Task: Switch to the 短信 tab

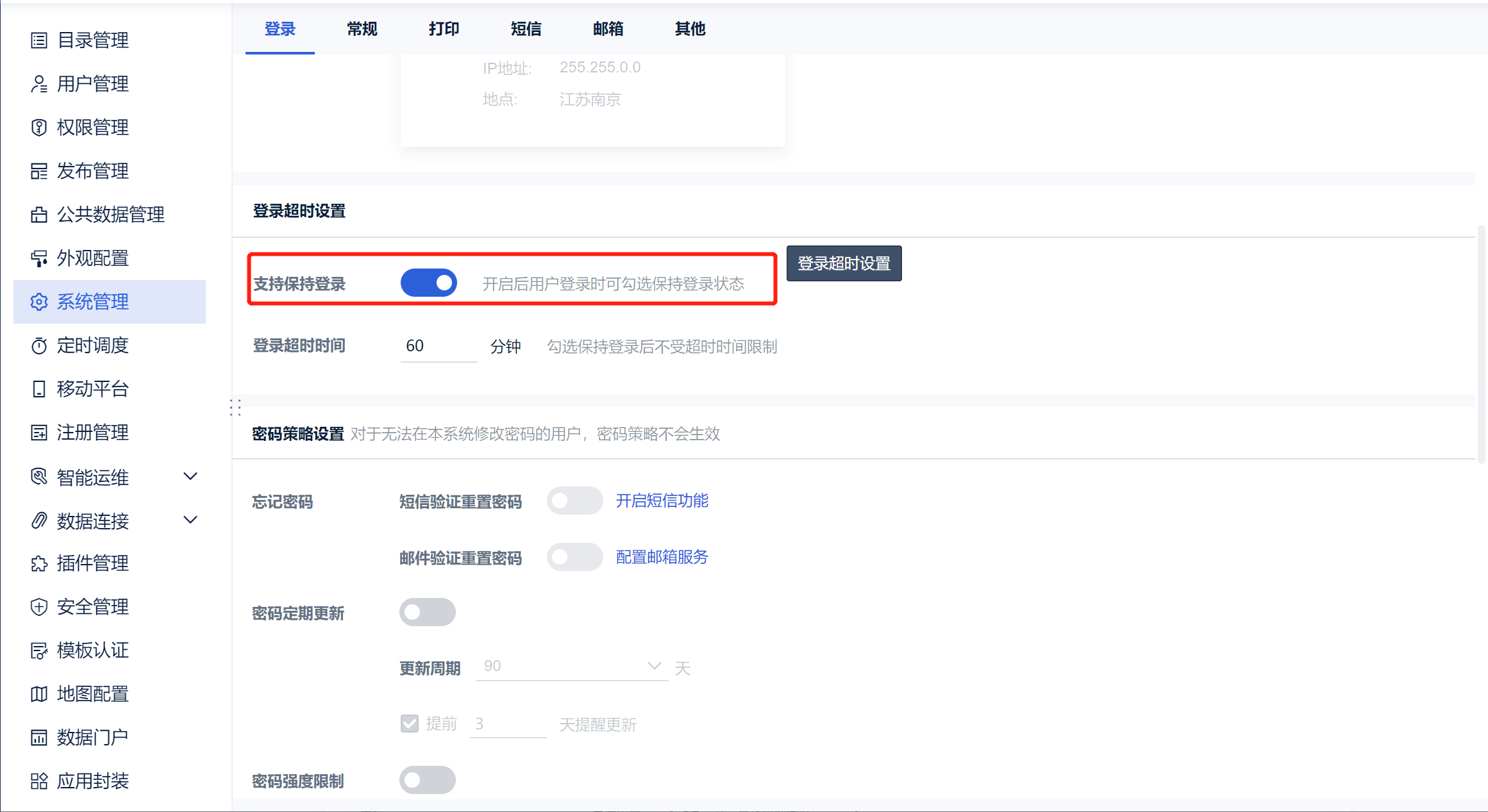Action: 526,29
